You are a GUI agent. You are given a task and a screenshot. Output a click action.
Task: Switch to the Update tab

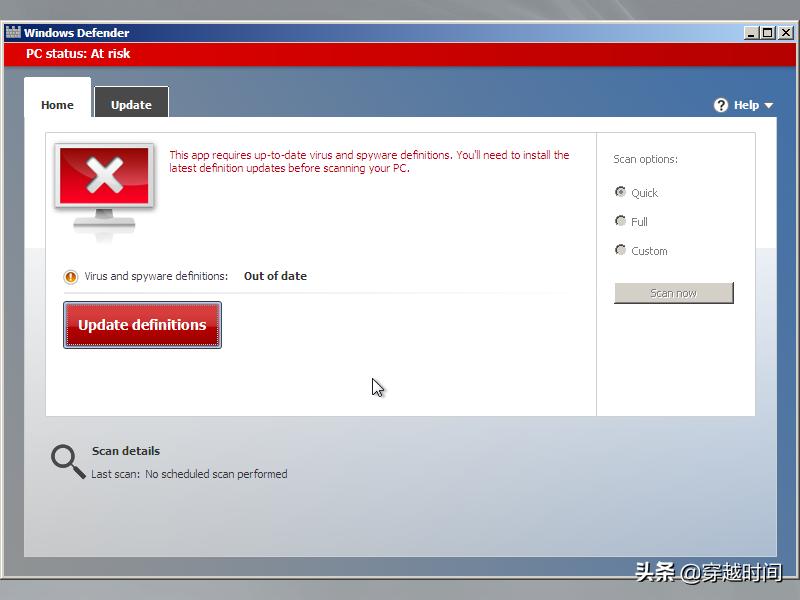click(131, 103)
